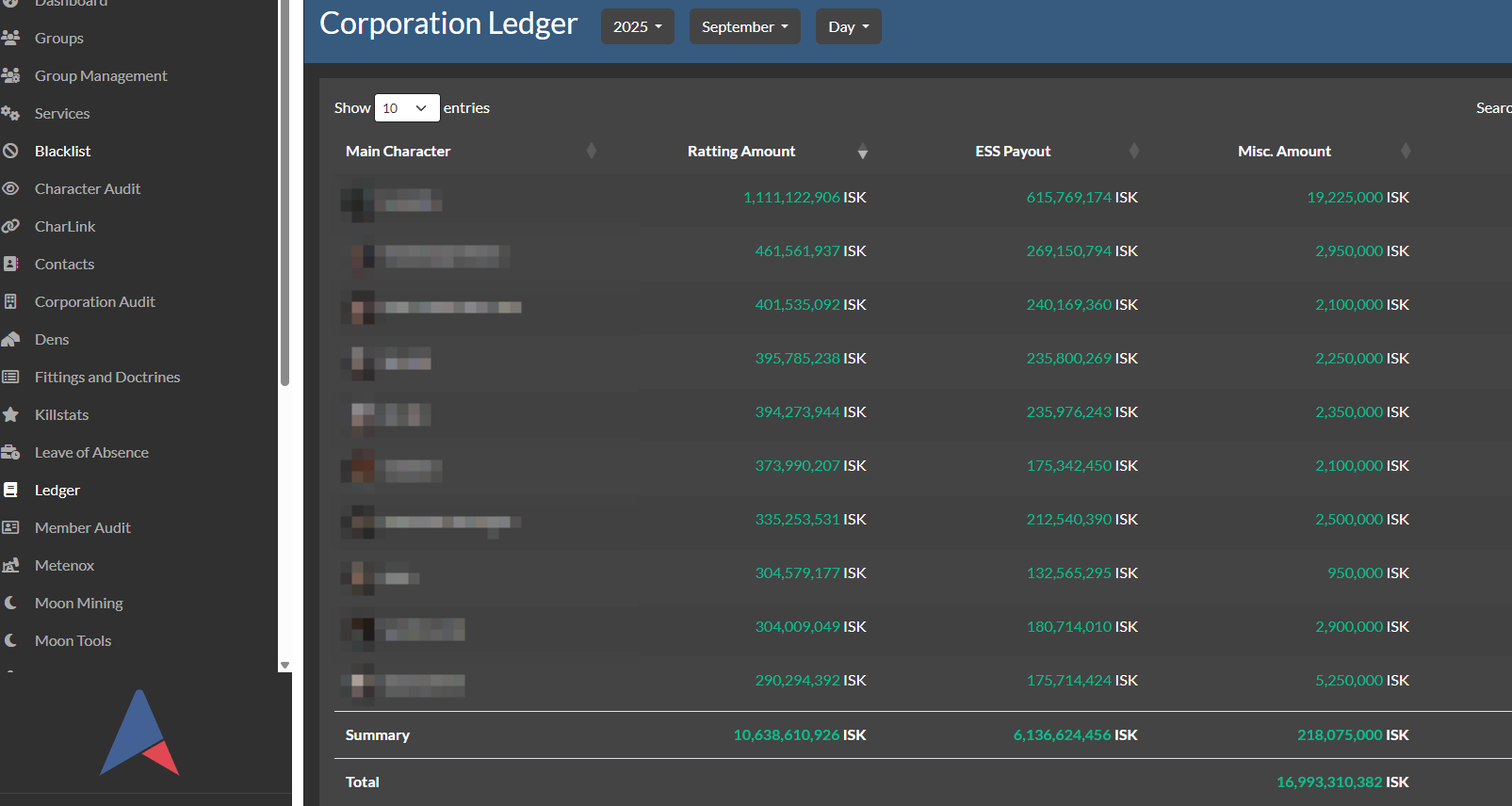This screenshot has width=1512, height=806.
Task: Click the Killstats star icon
Action: coord(10,414)
